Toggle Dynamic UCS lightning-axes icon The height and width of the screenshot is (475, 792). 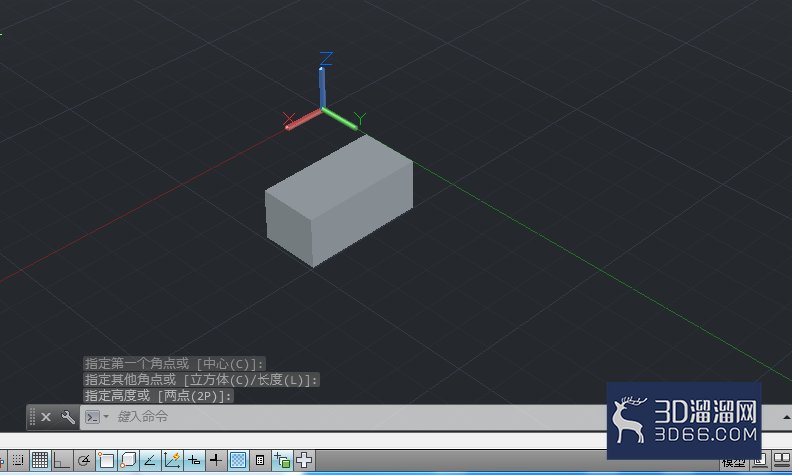click(172, 460)
